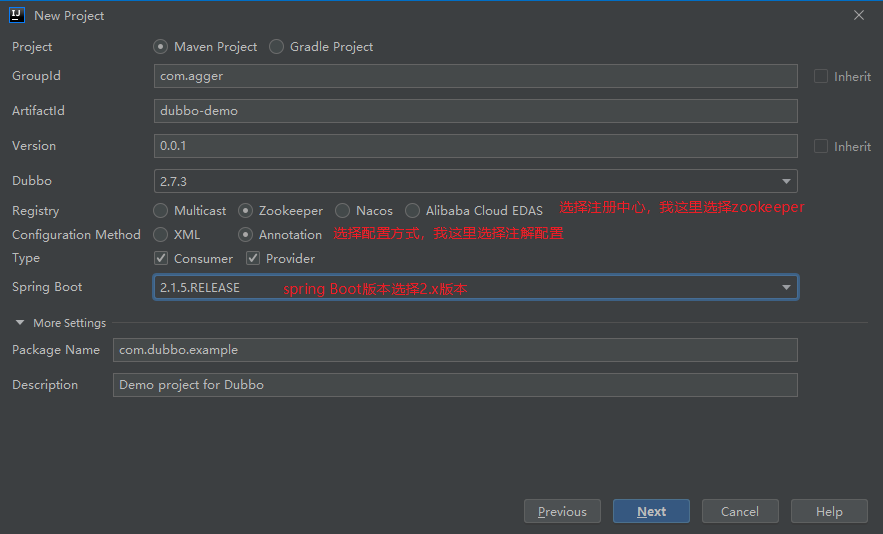Click the Next button
This screenshot has width=883, height=534.
coord(651,511)
